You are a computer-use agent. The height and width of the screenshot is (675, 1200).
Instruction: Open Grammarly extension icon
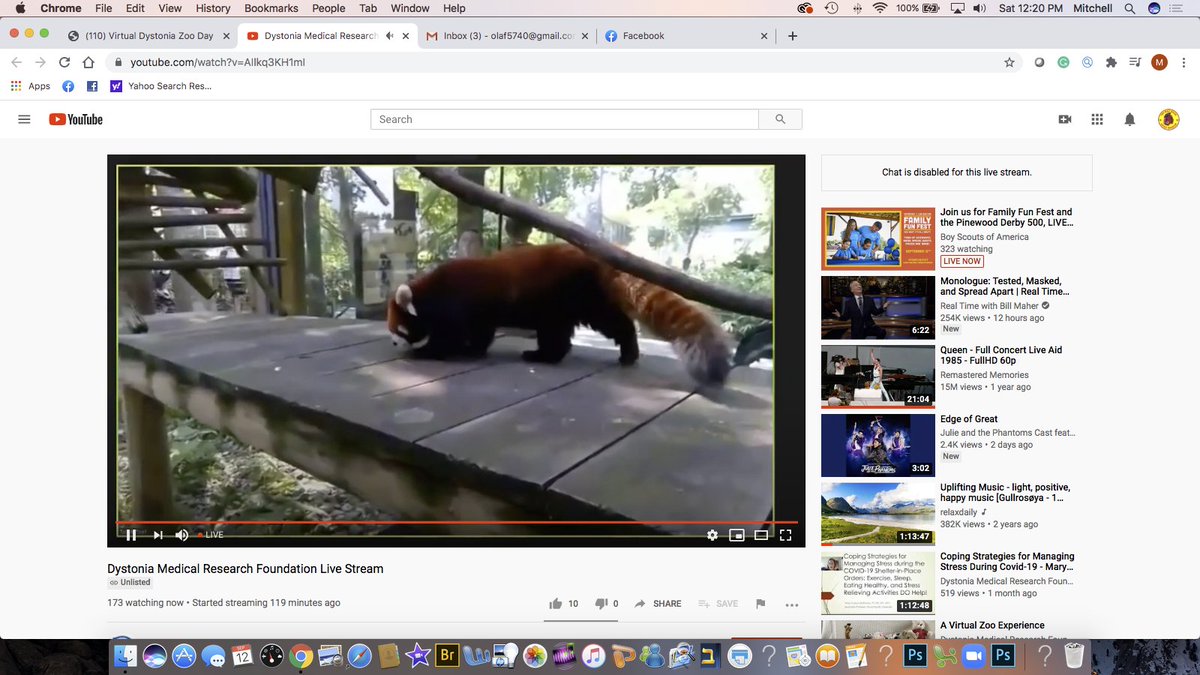[x=1063, y=62]
